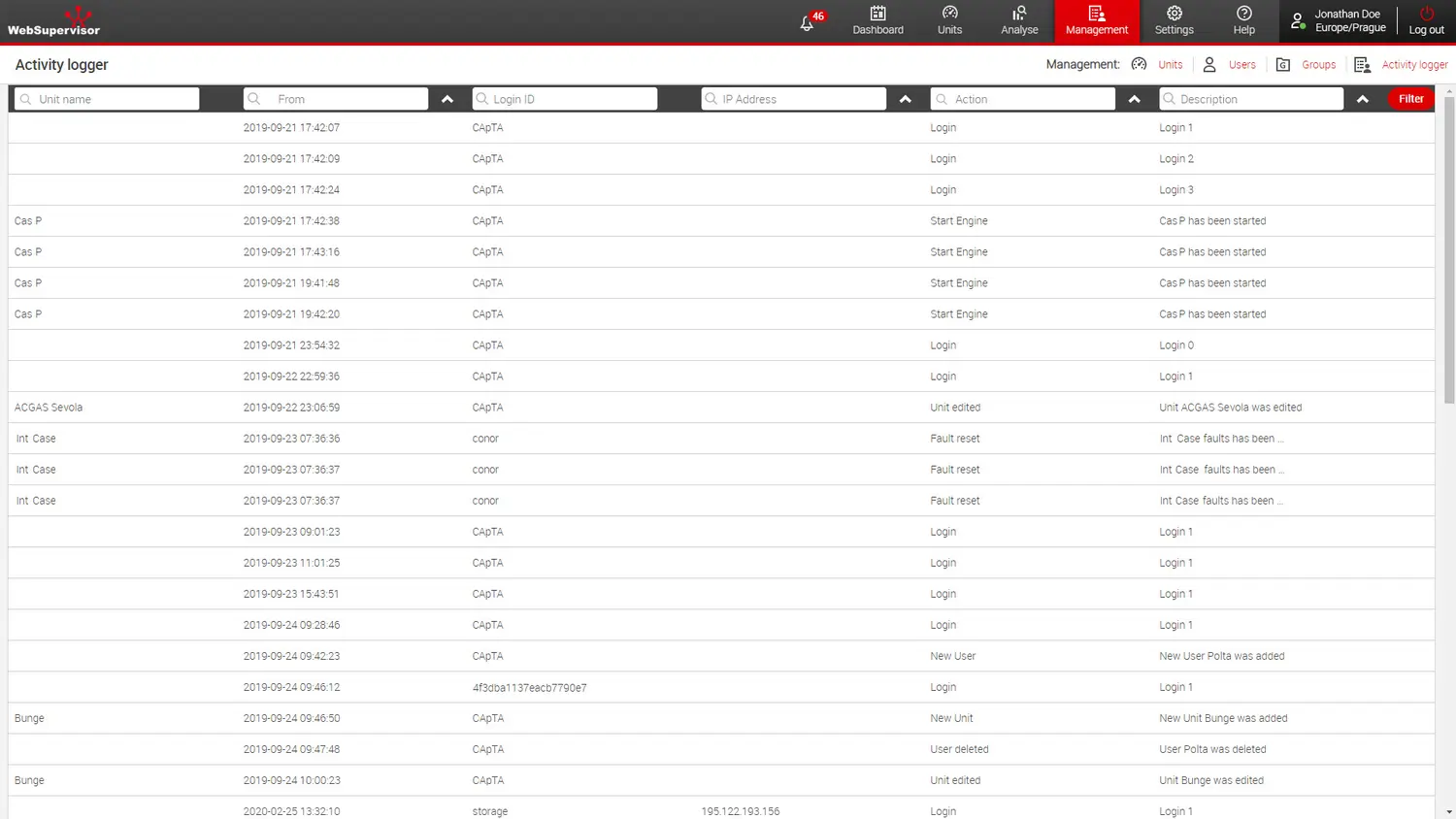The height and width of the screenshot is (819, 1456).
Task: Open the Analyse section
Action: [1019, 20]
